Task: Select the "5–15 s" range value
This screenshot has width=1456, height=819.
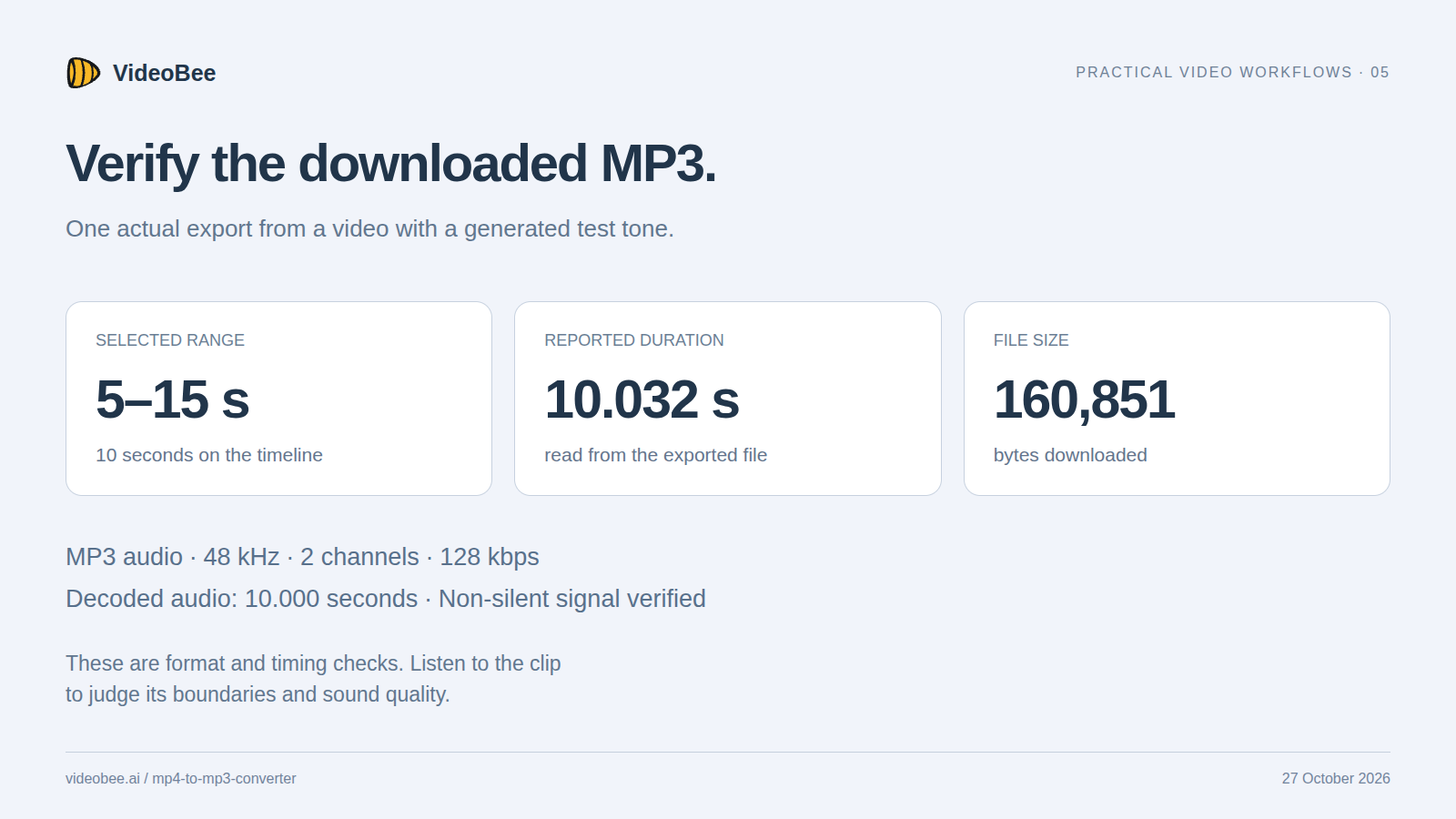Action: point(172,399)
